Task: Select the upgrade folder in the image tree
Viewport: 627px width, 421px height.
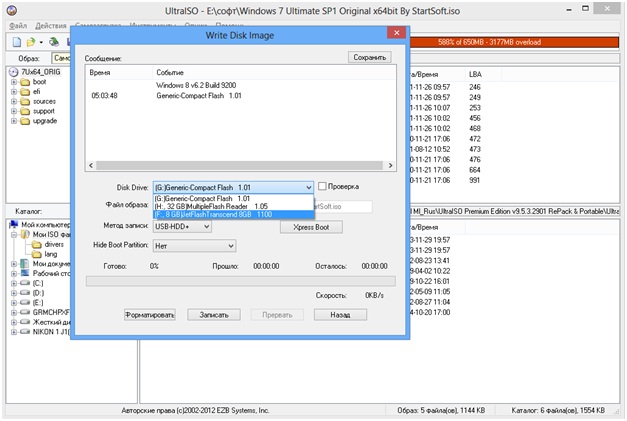Action: click(x=45, y=121)
